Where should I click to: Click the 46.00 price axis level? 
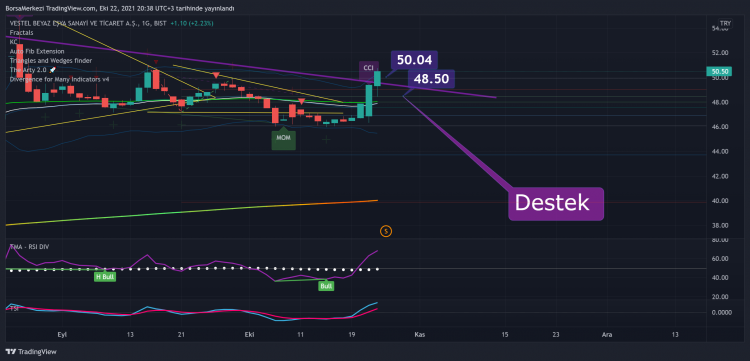pyautogui.click(x=720, y=127)
